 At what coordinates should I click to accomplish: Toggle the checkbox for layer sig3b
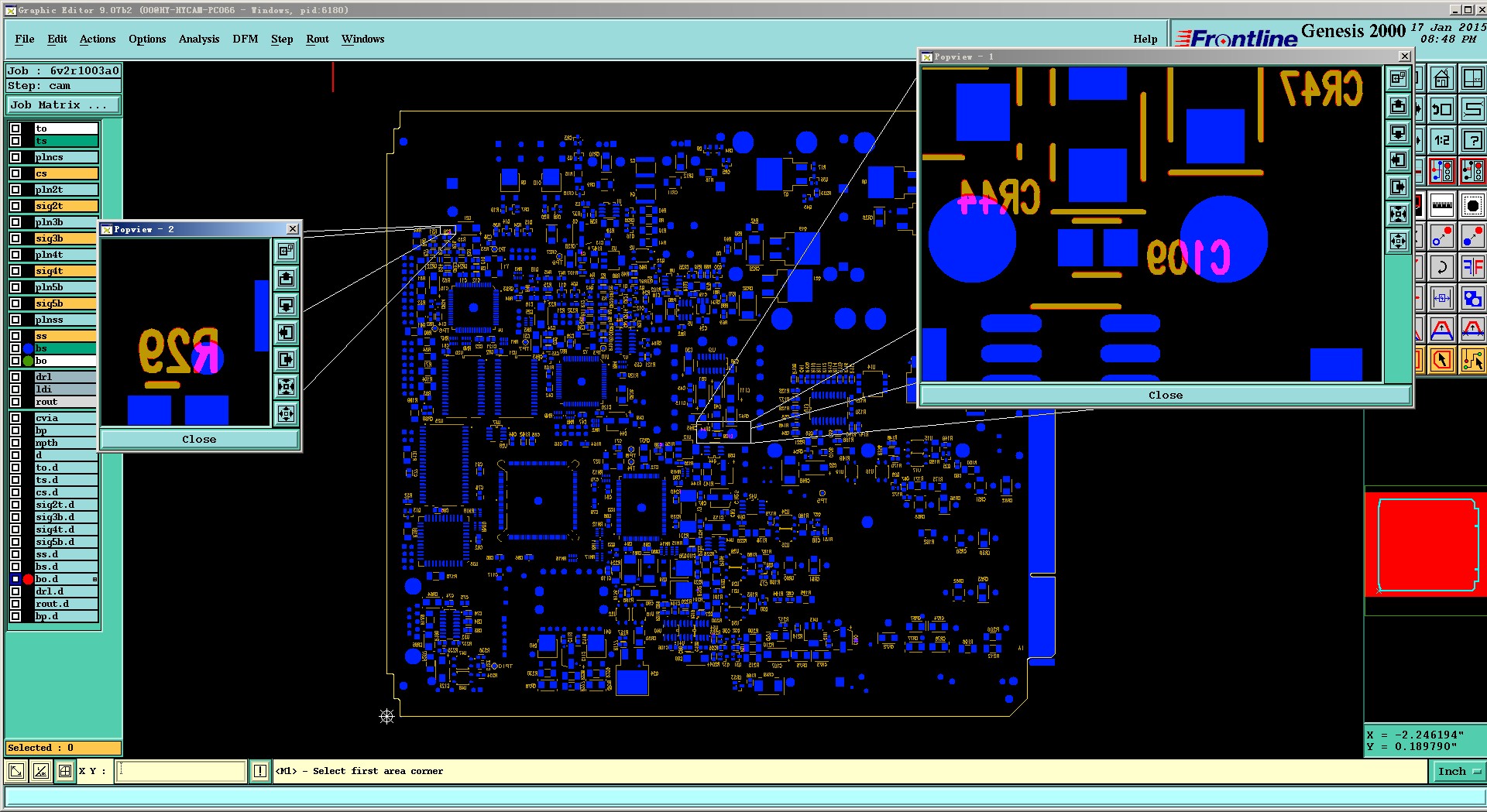pos(15,238)
